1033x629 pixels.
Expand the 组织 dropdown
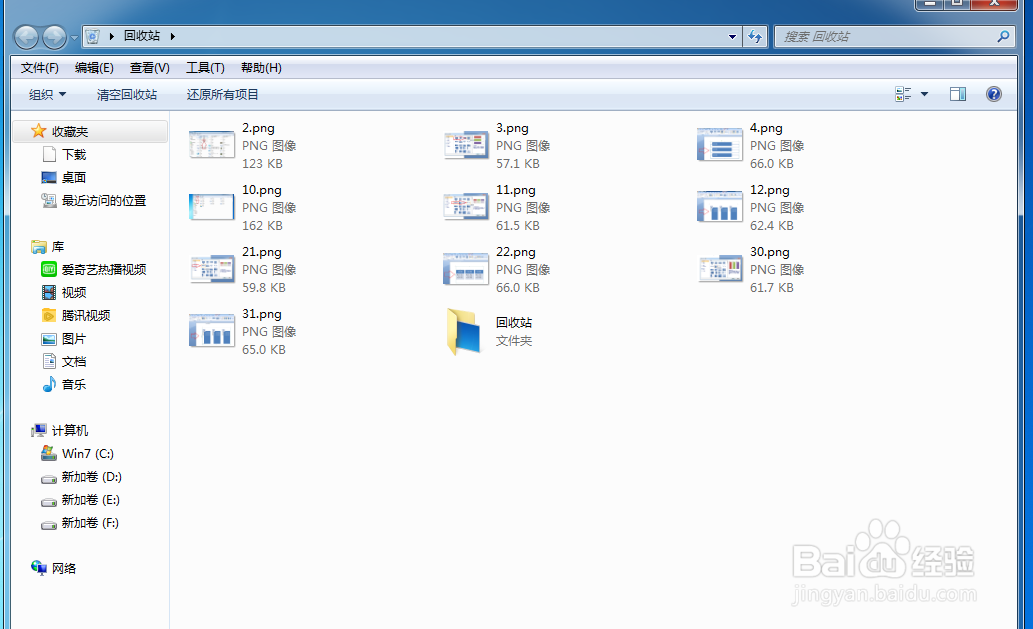click(x=47, y=95)
